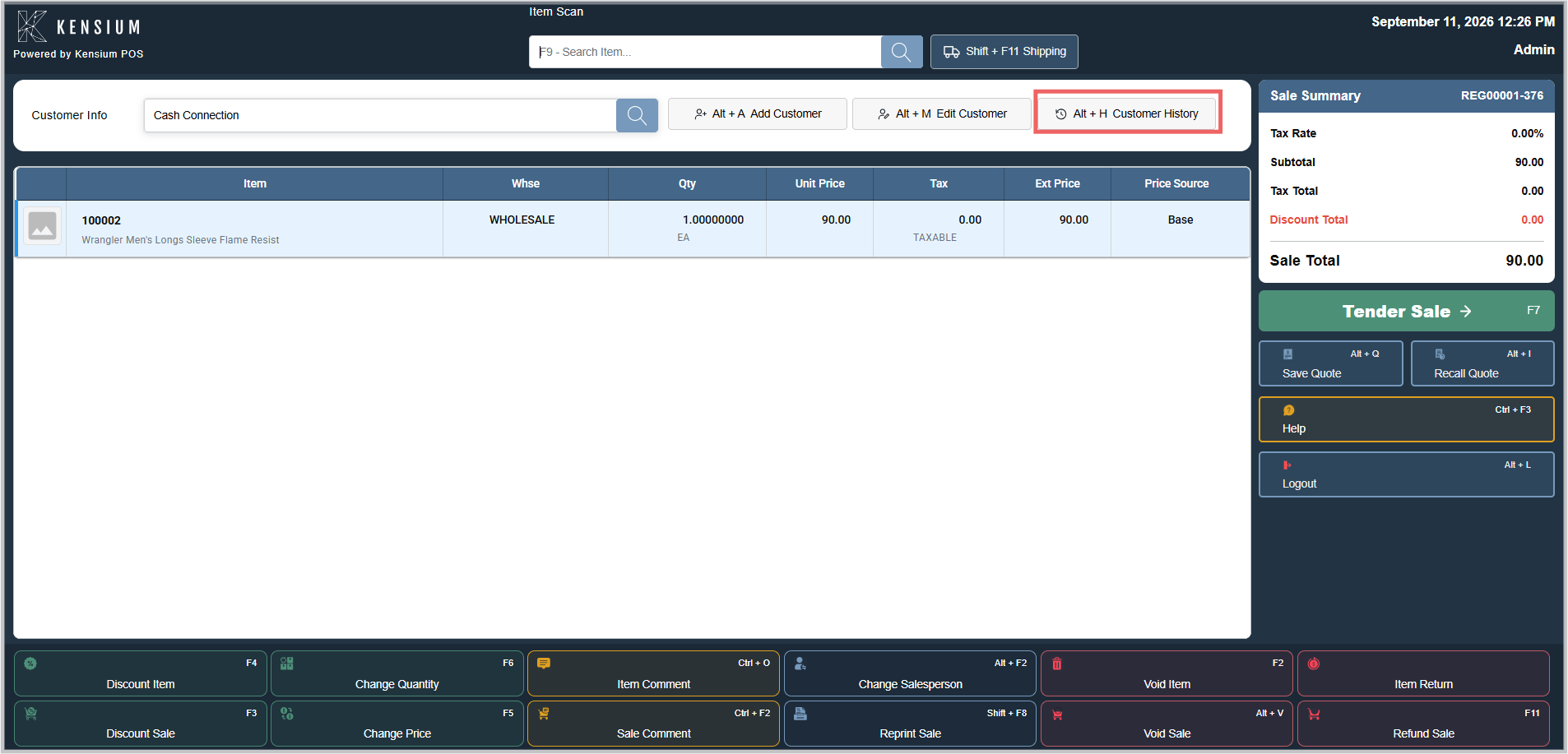Click Change Price label
1568x754 pixels.
tap(397, 733)
